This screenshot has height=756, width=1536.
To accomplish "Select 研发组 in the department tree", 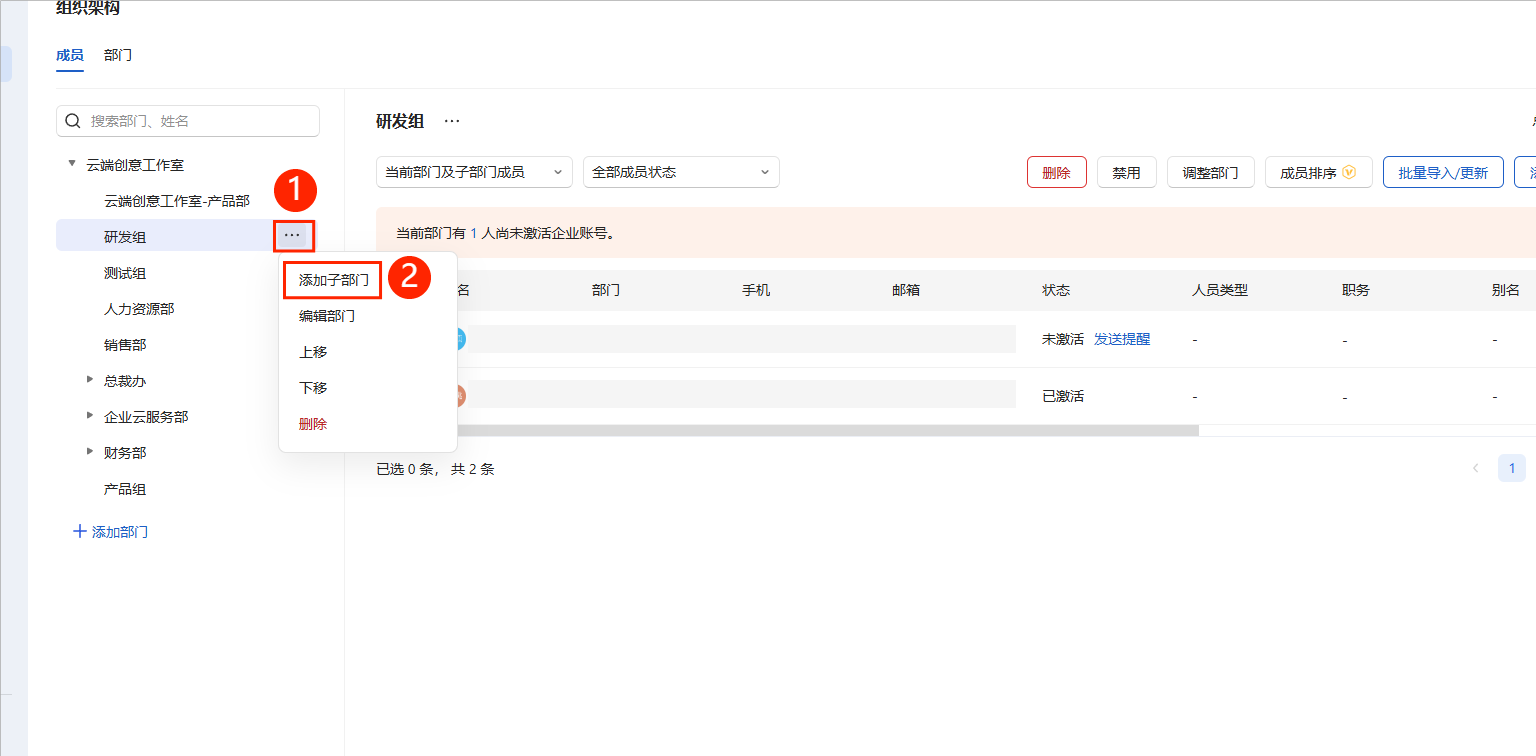I will pyautogui.click(x=125, y=237).
